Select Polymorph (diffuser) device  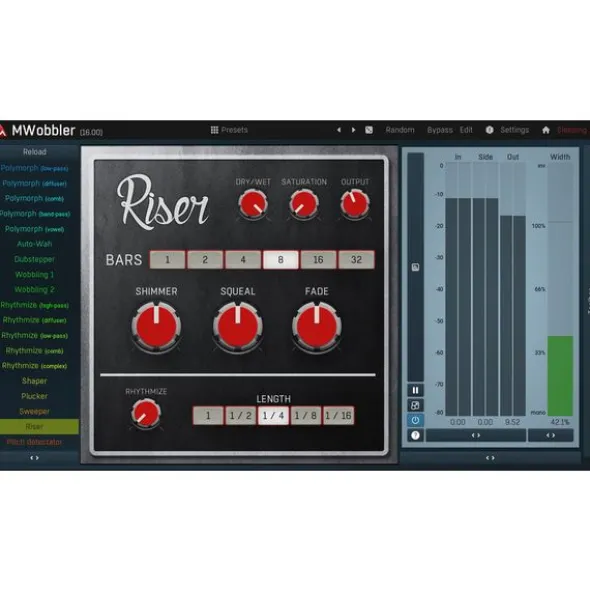pos(35,184)
